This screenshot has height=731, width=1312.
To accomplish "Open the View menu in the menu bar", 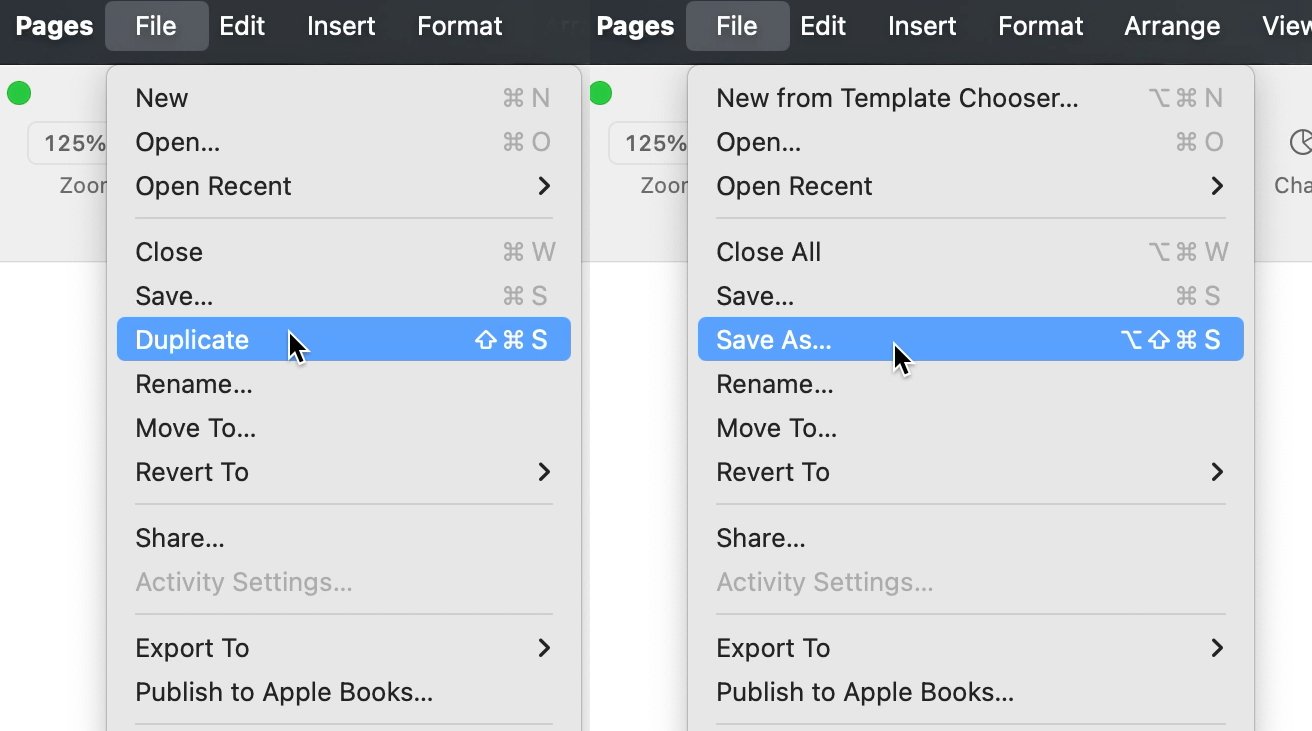I will pos(1286,26).
